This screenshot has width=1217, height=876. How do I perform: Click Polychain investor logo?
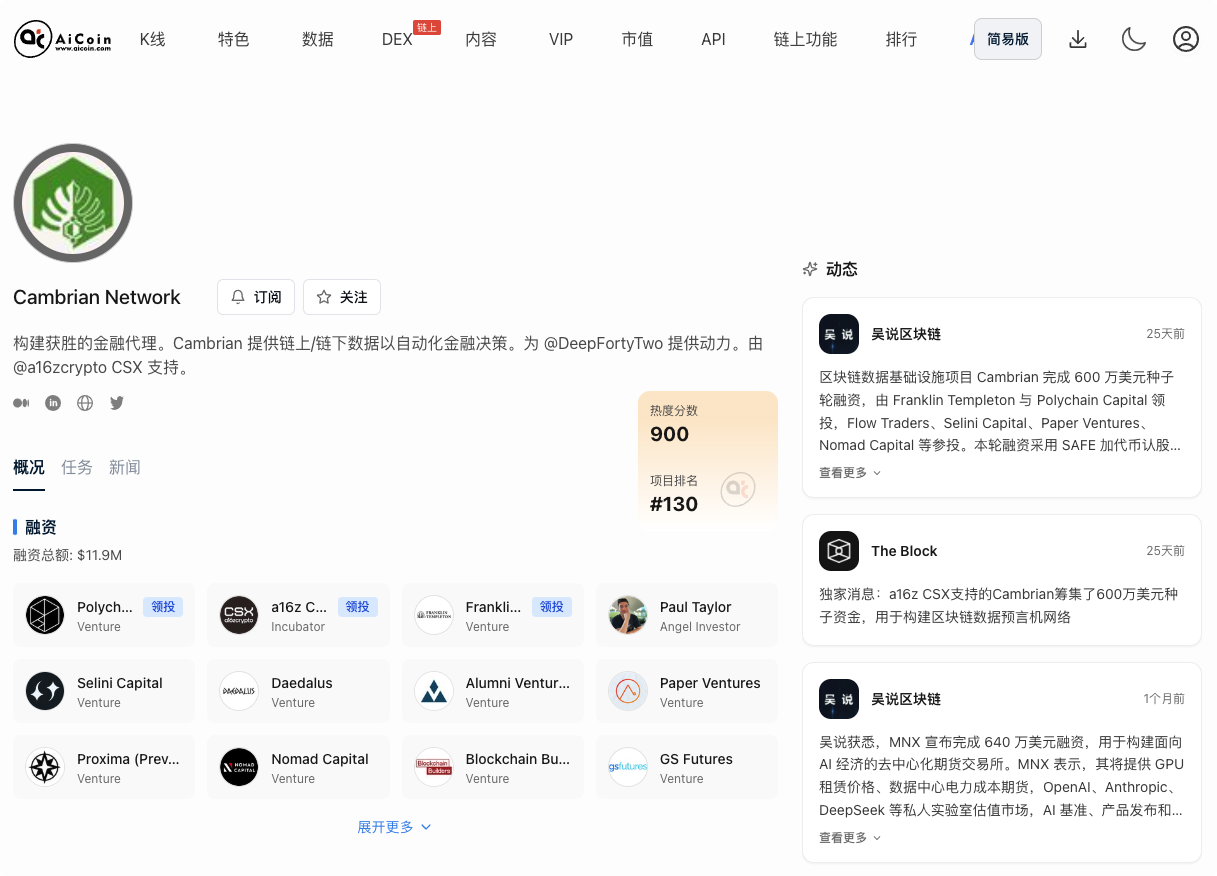point(45,615)
